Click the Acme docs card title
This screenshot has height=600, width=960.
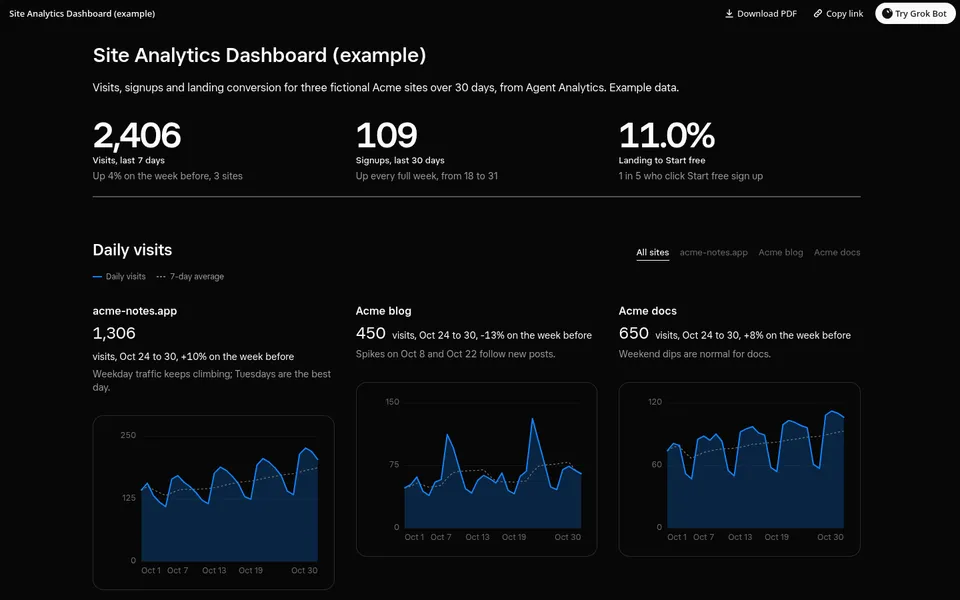pyautogui.click(x=648, y=311)
